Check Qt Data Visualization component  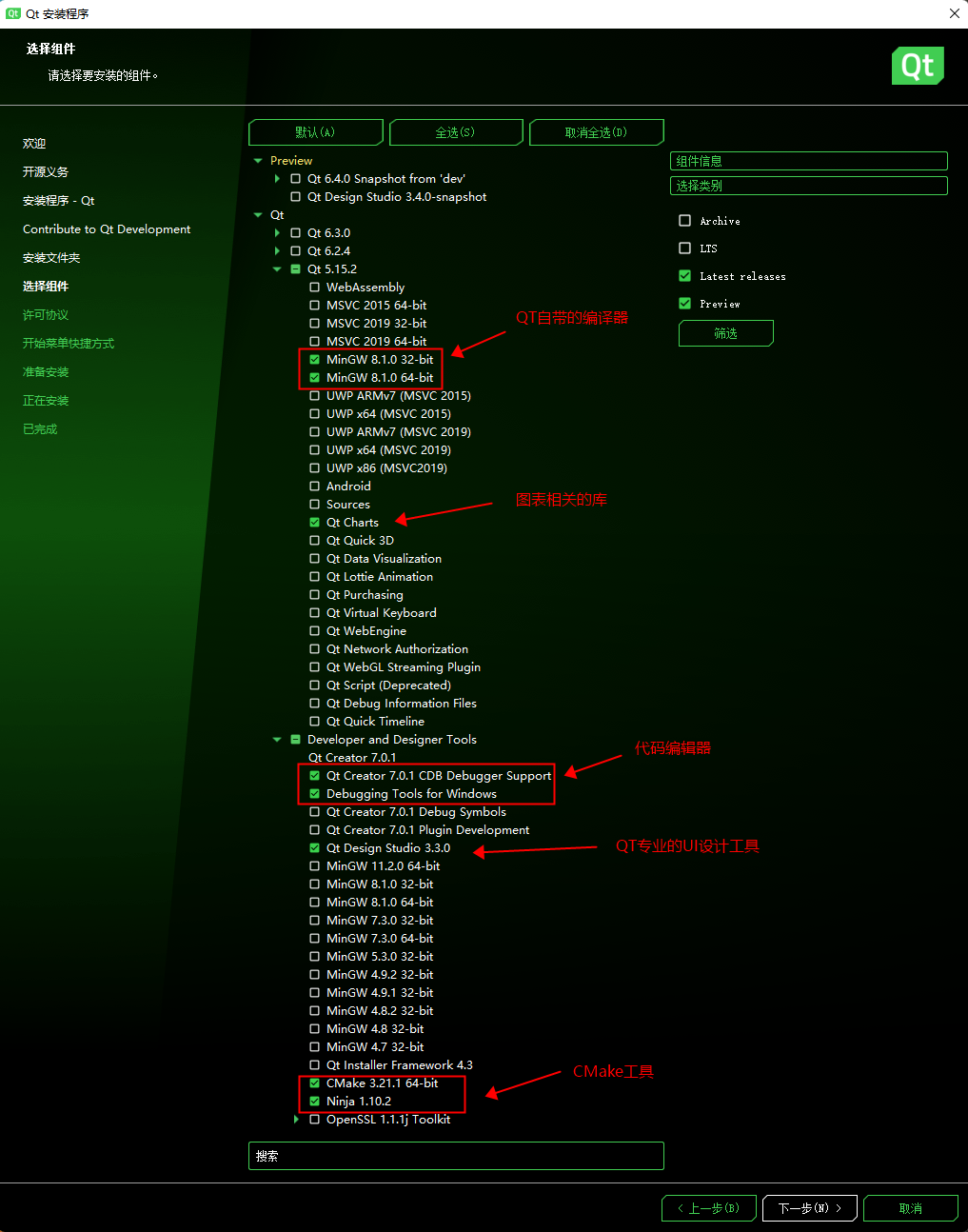click(x=314, y=559)
